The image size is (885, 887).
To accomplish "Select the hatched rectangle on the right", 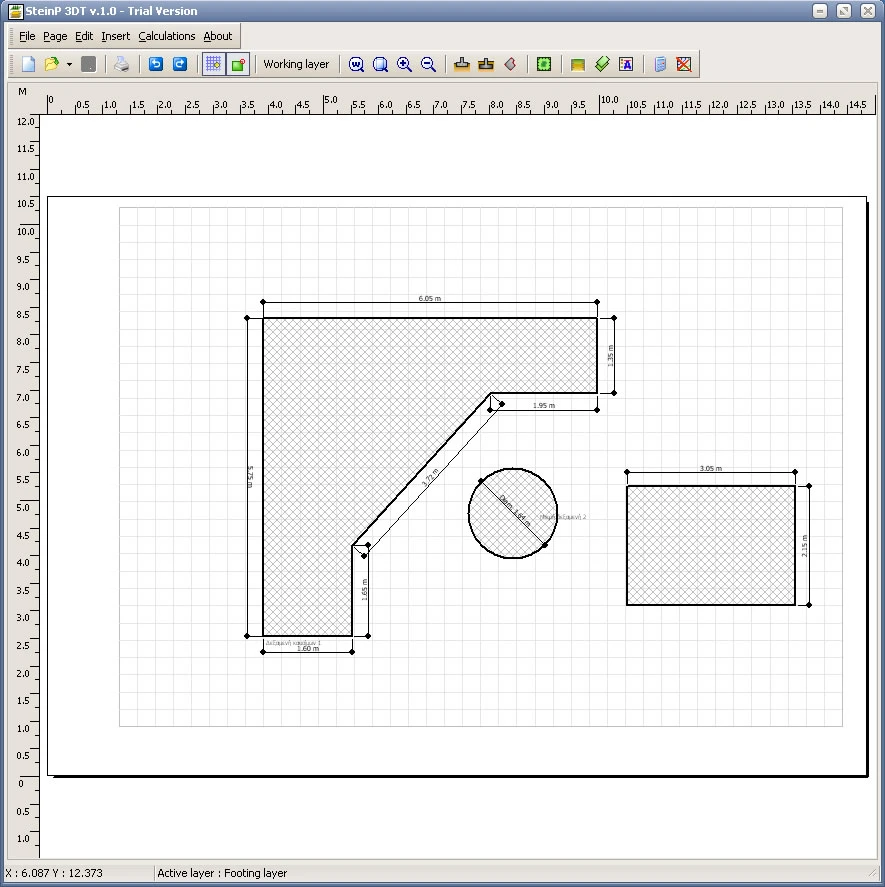I will coord(711,545).
